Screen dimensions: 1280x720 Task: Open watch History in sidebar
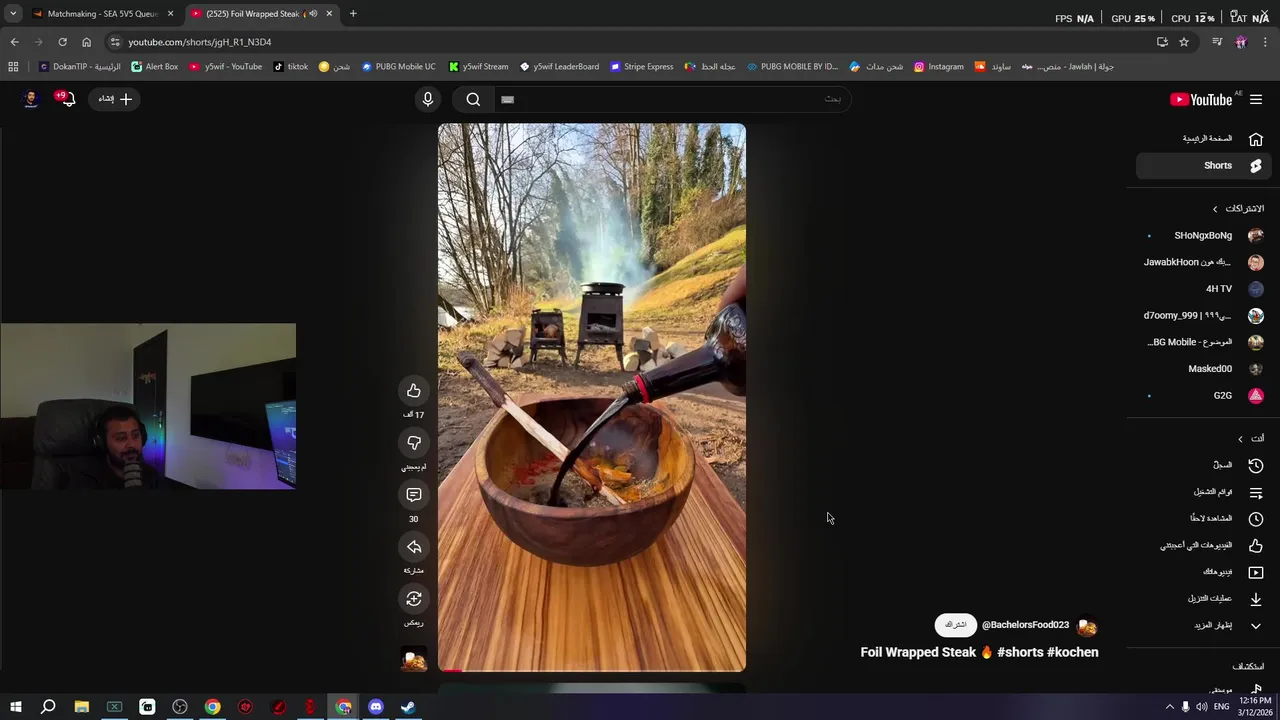click(1204, 466)
